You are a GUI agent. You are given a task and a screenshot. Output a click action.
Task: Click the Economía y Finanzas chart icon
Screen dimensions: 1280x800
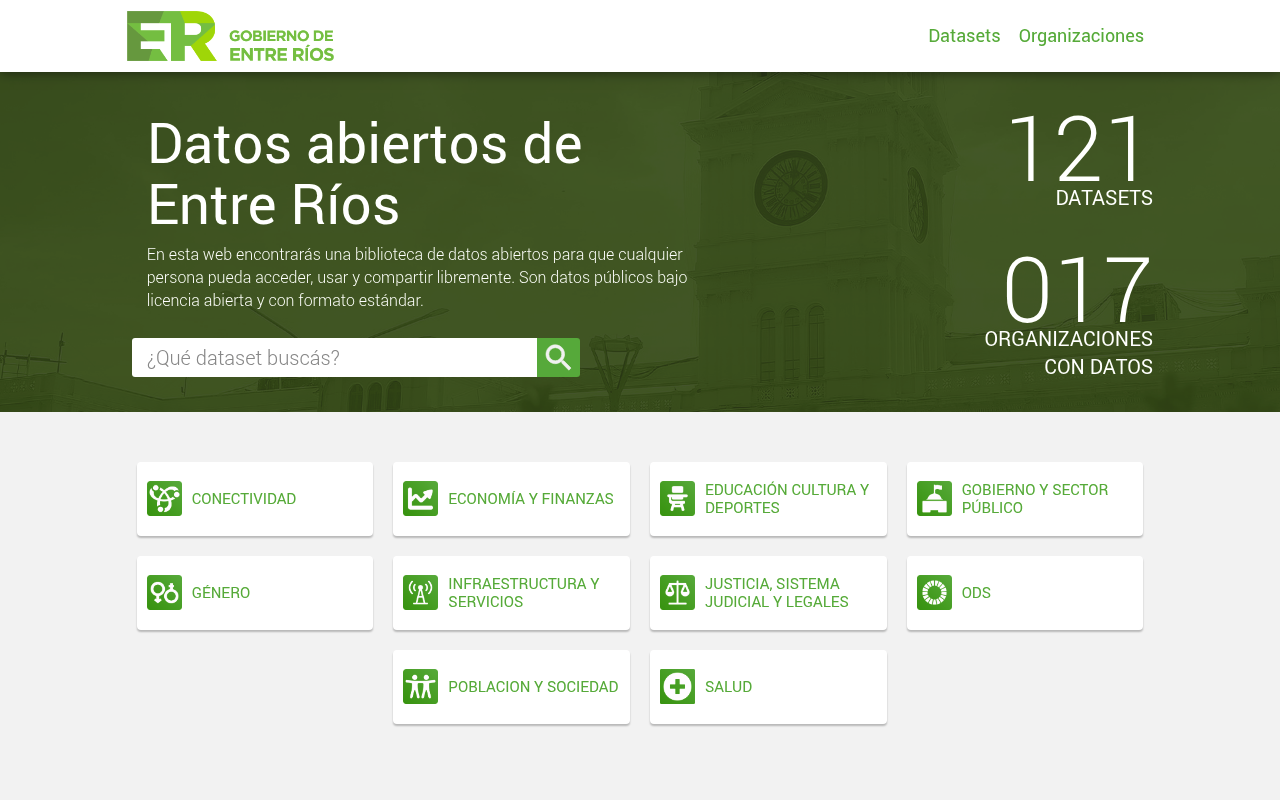(x=420, y=499)
